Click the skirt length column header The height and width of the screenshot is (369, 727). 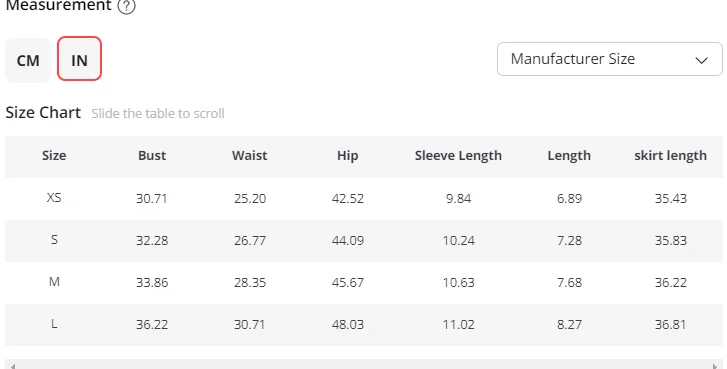coord(670,156)
